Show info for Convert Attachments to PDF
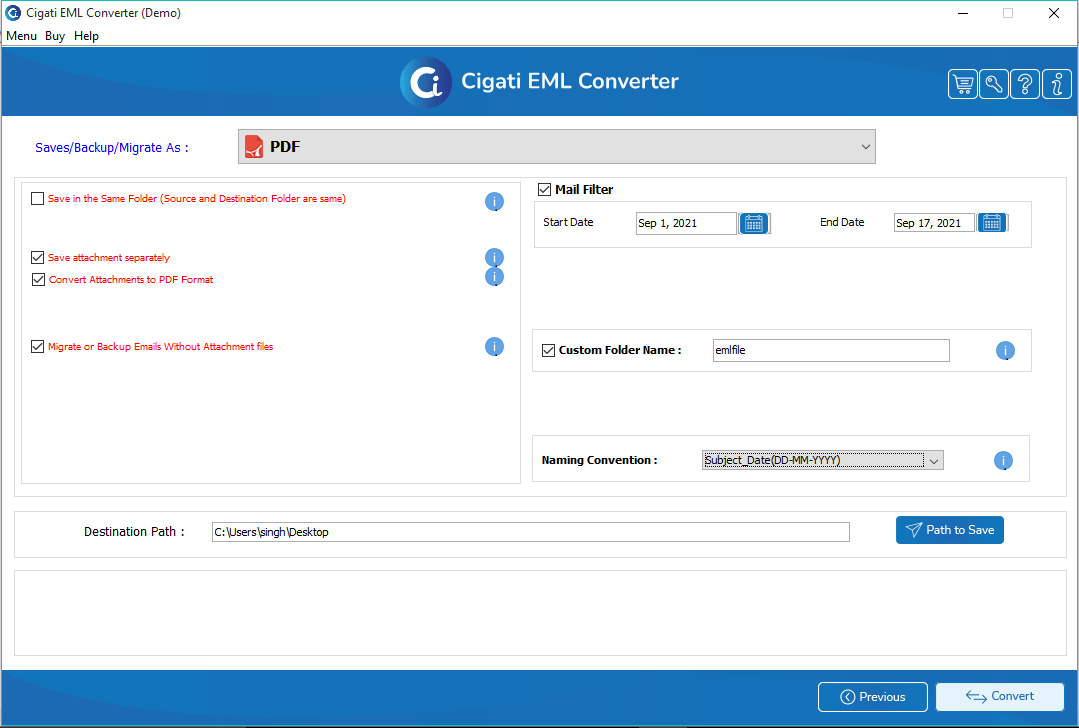 (494, 277)
